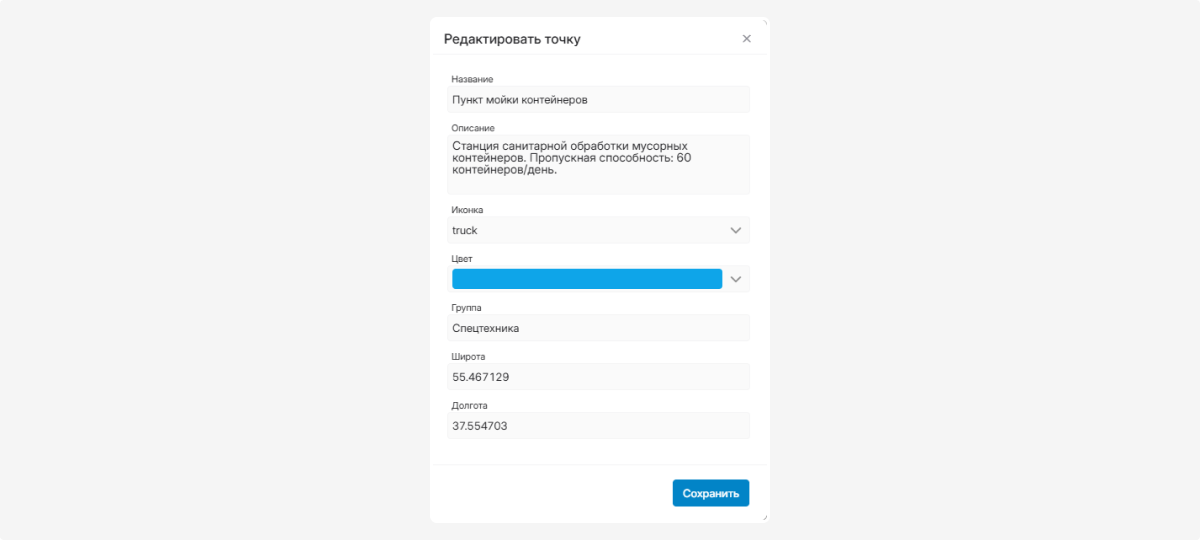1200x540 pixels.
Task: Click the Название field label
Action: pos(472,79)
